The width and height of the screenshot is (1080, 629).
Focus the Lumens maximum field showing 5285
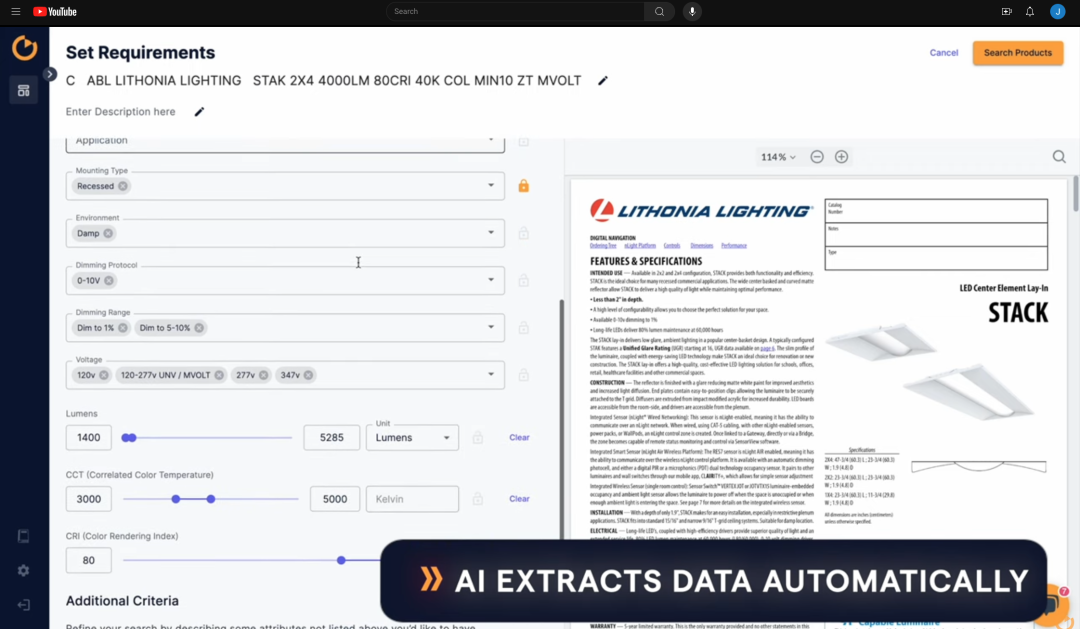coord(331,437)
